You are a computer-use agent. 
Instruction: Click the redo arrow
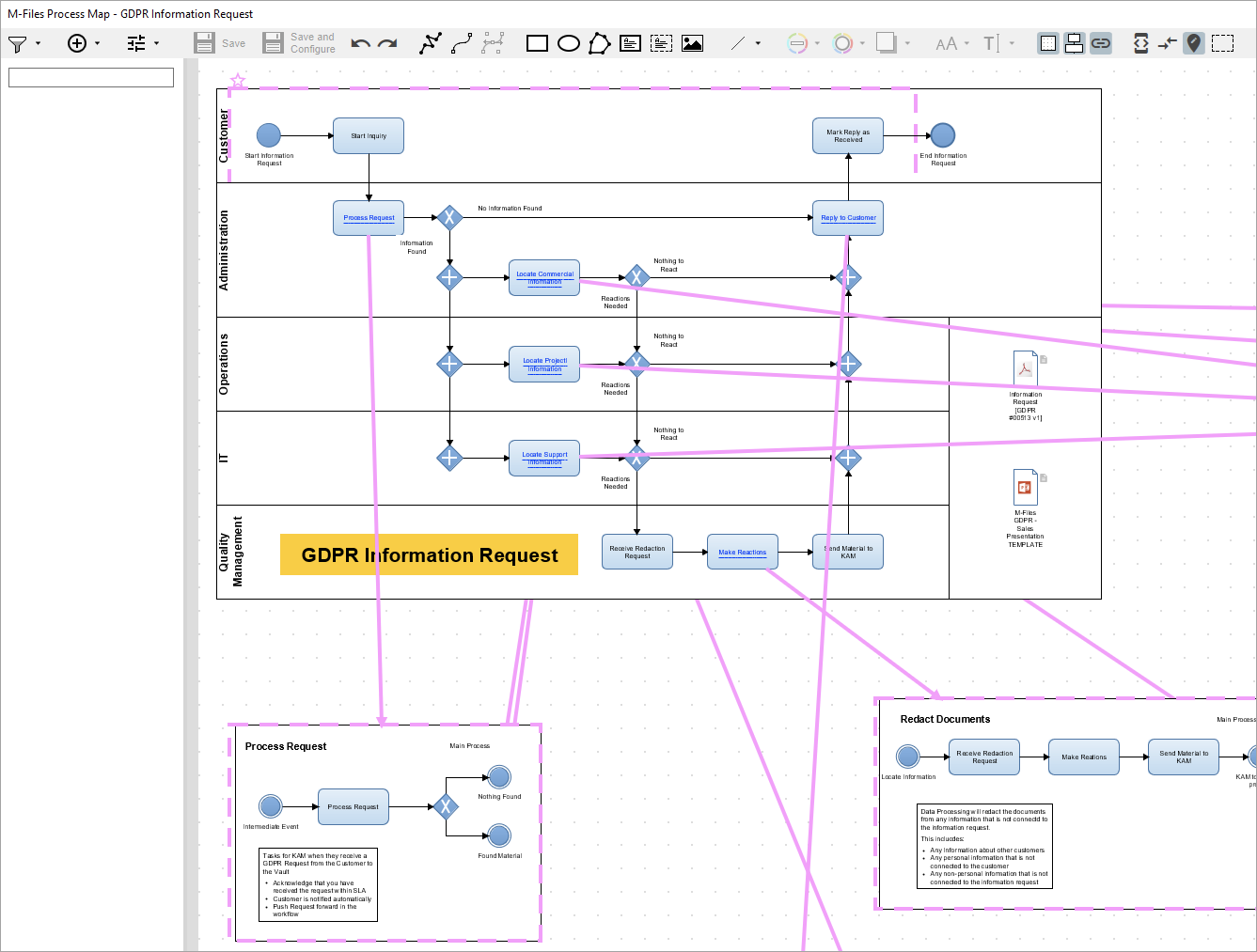tap(387, 43)
